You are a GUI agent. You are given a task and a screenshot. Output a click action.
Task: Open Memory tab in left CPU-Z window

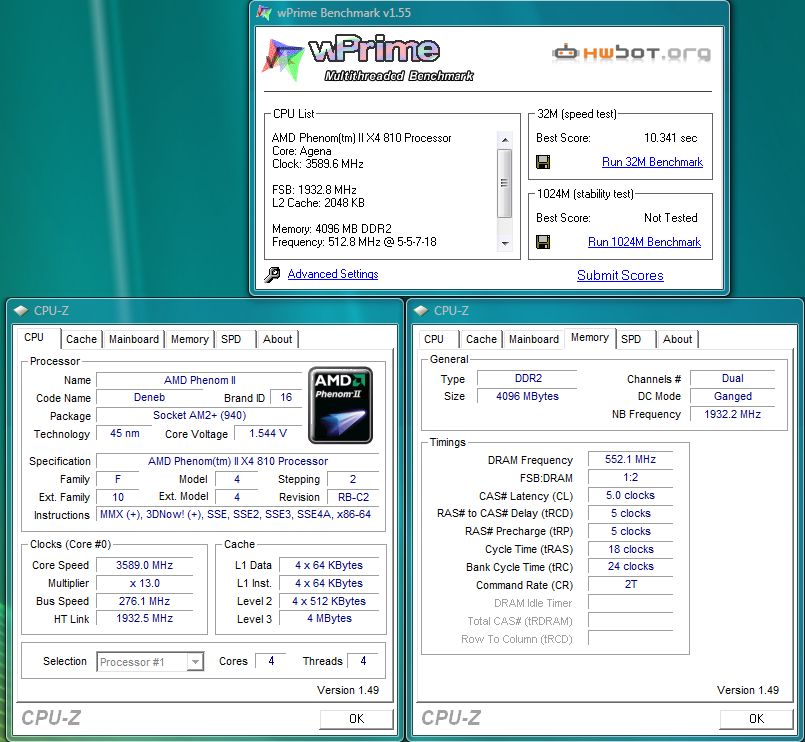[189, 339]
